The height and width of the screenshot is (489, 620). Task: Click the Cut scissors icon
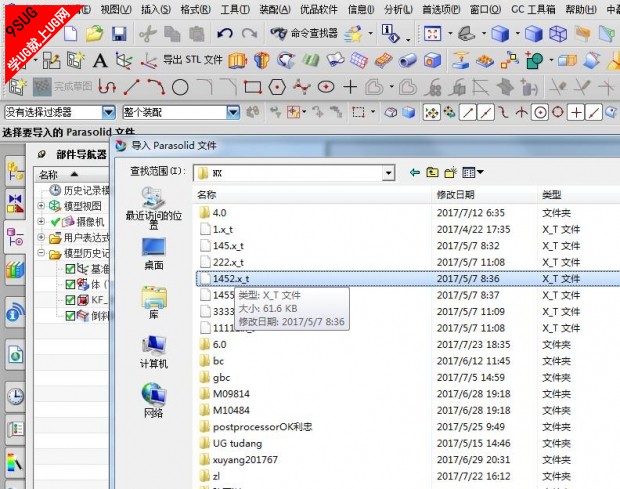tap(148, 34)
